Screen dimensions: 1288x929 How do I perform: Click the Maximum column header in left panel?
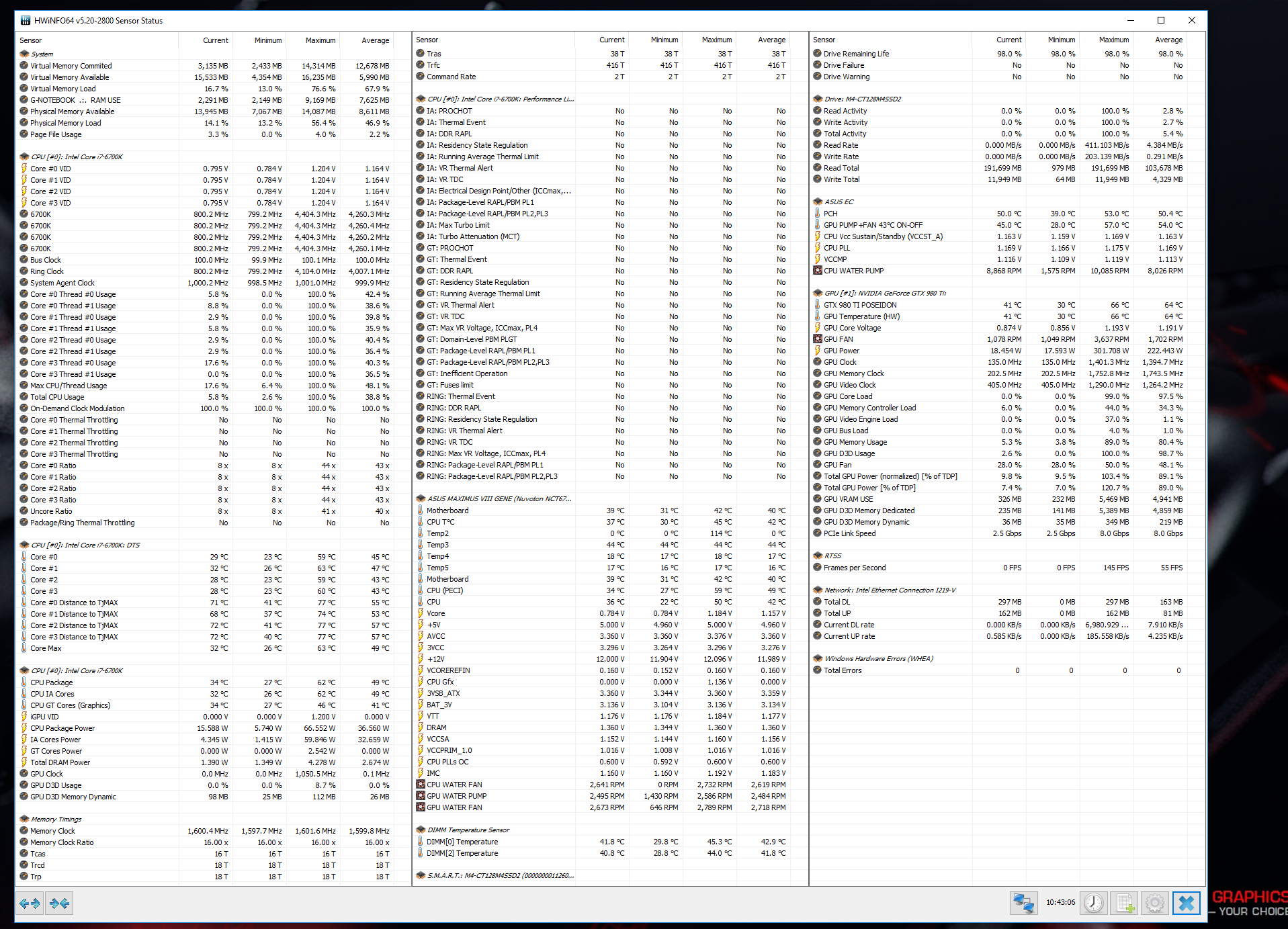point(320,40)
